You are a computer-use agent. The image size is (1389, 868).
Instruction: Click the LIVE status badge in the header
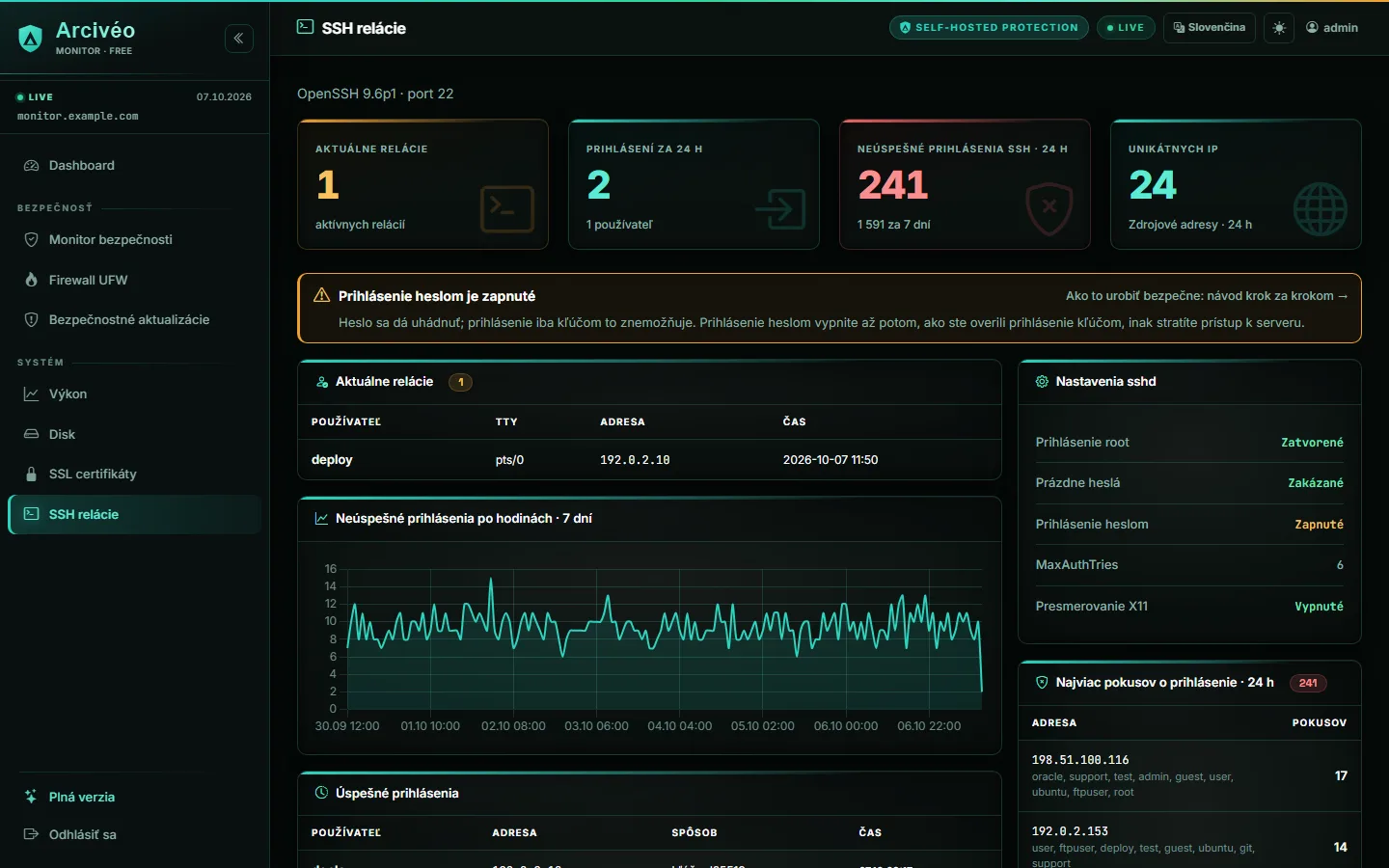click(x=1126, y=28)
